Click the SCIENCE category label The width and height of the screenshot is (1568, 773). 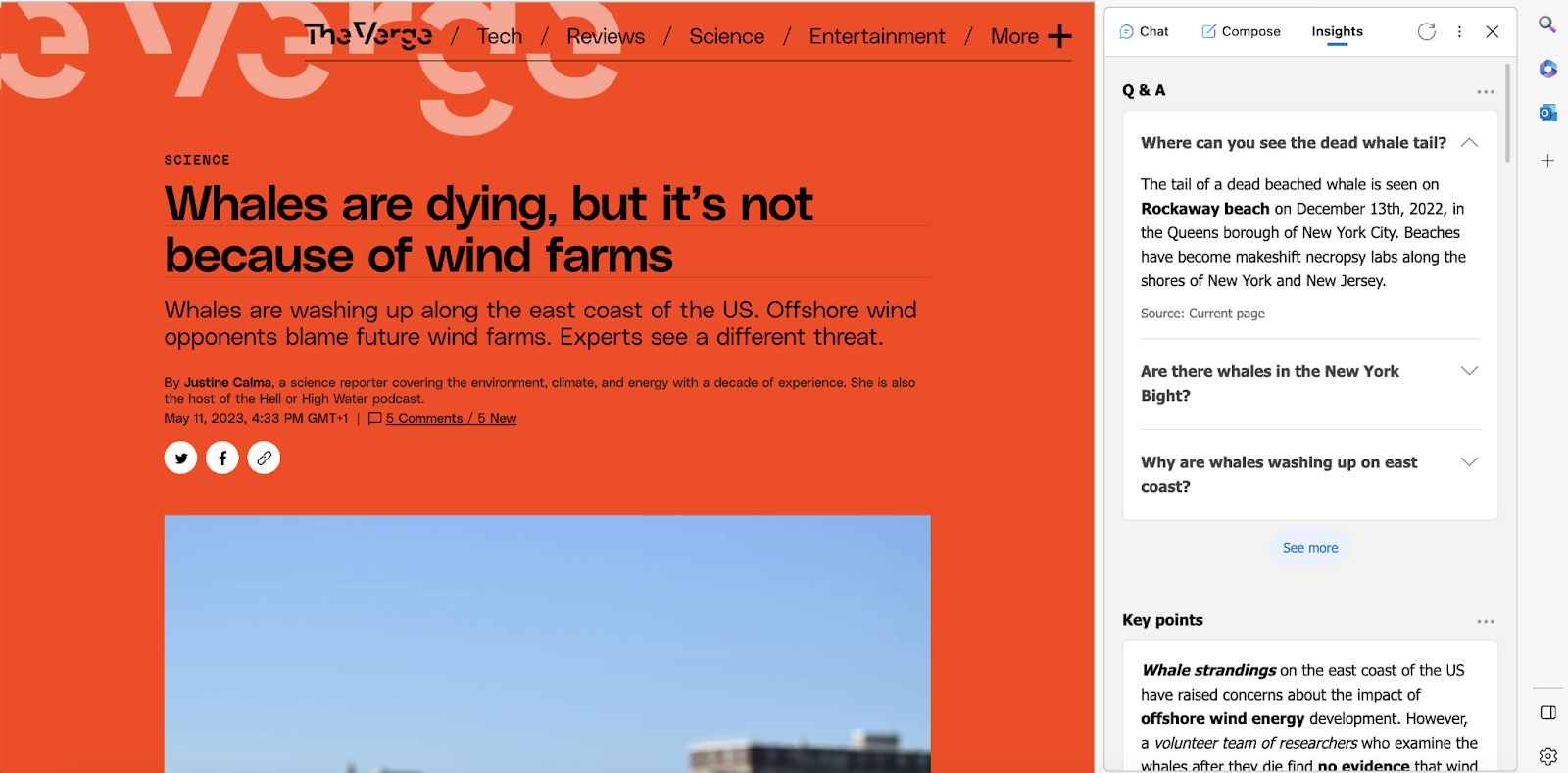(197, 160)
